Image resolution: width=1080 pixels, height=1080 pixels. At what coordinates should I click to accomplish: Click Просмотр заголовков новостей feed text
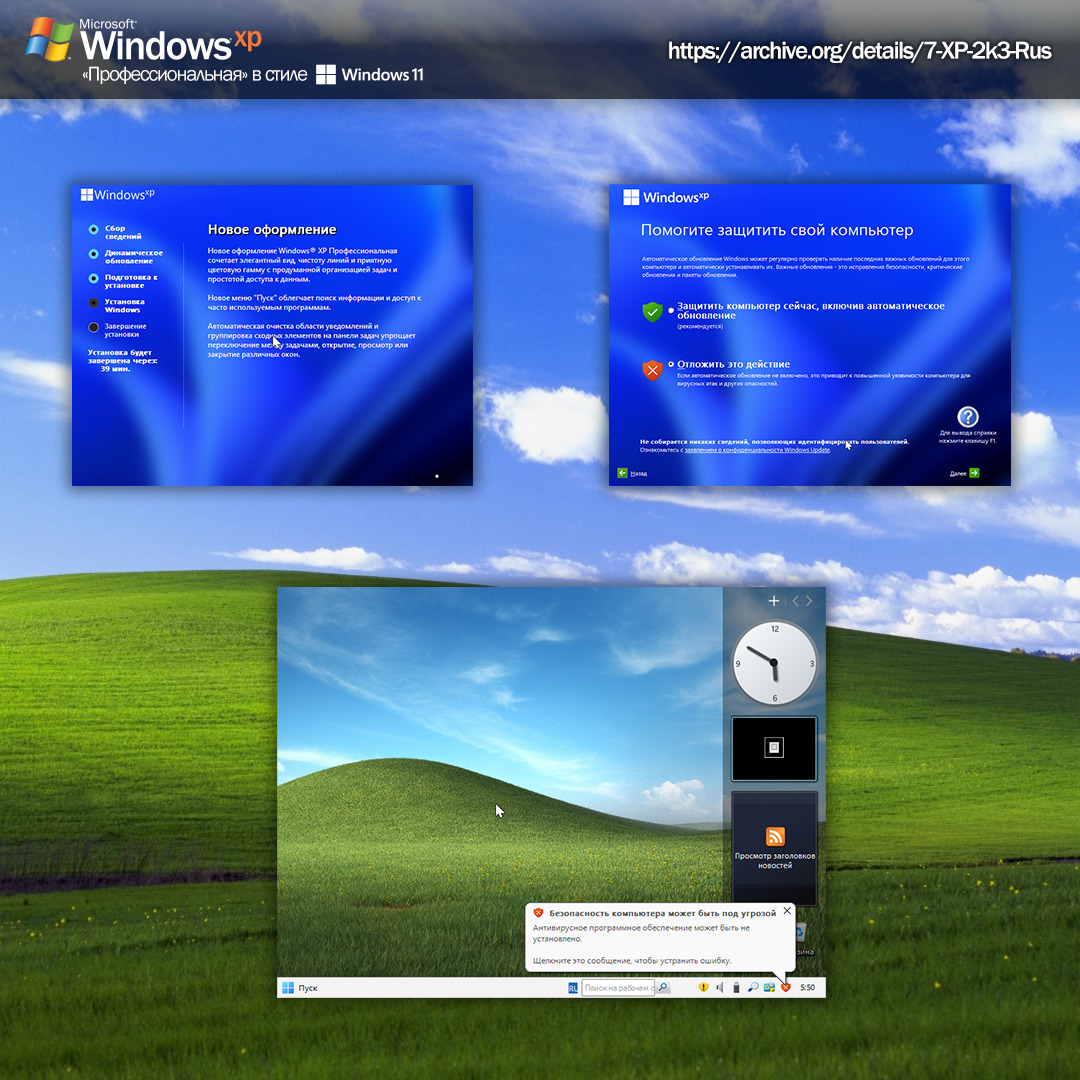(775, 860)
